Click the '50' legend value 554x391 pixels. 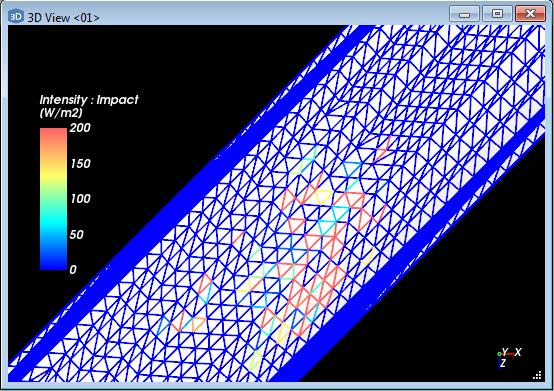pos(76,235)
